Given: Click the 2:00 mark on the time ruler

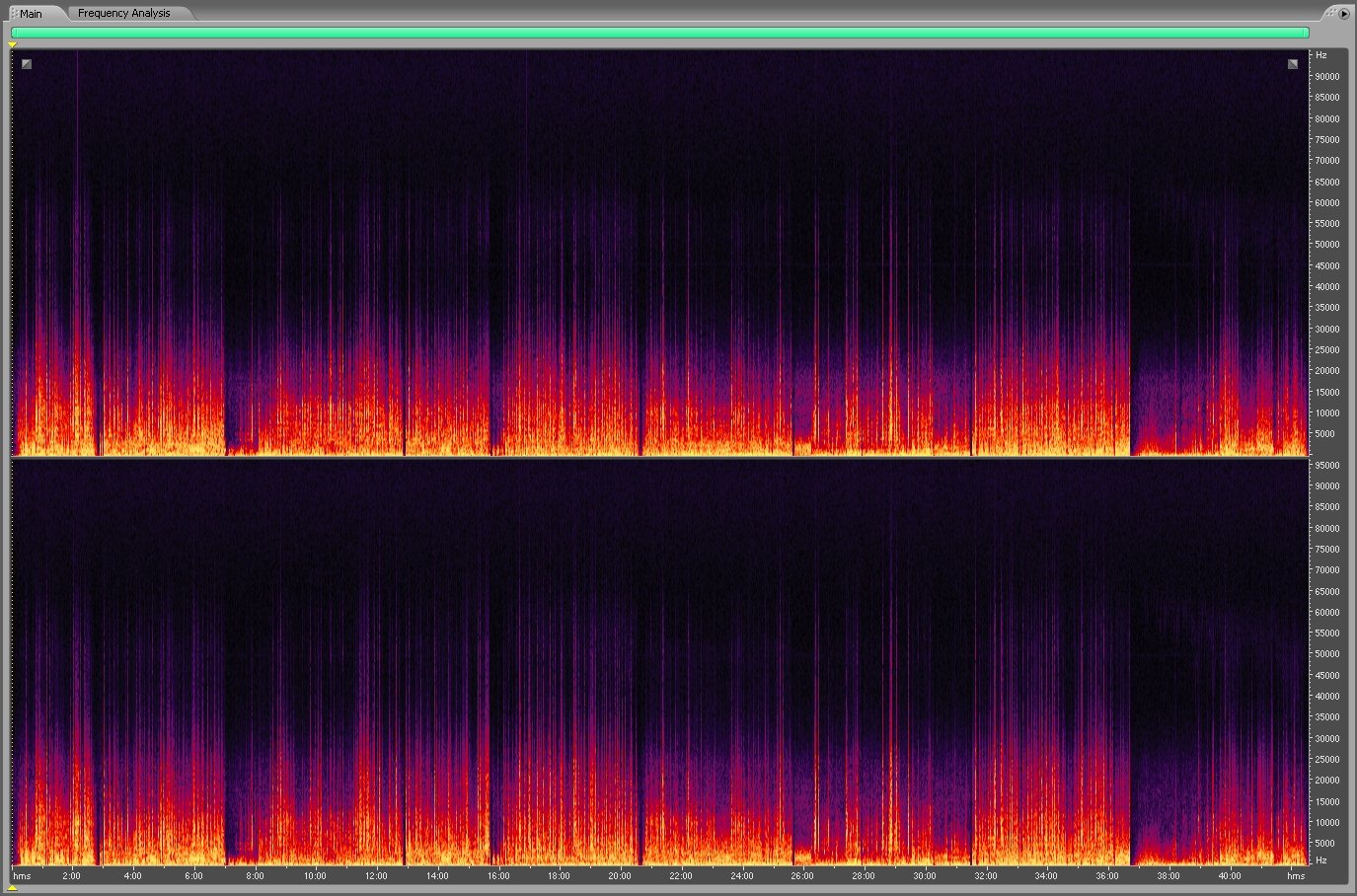Looking at the screenshot, I should [72, 875].
